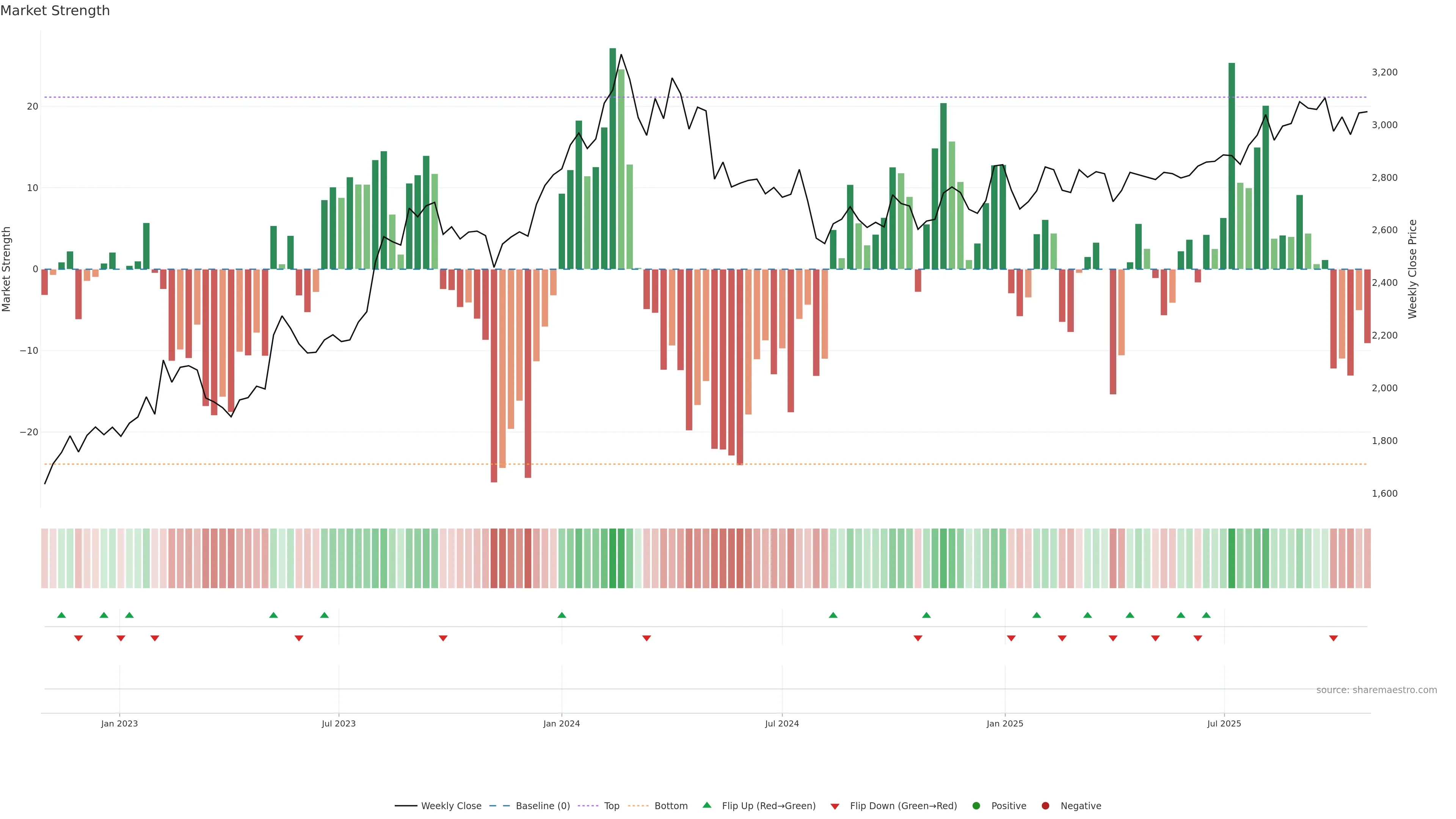Click the dark red Negative circle icon

[1045, 806]
